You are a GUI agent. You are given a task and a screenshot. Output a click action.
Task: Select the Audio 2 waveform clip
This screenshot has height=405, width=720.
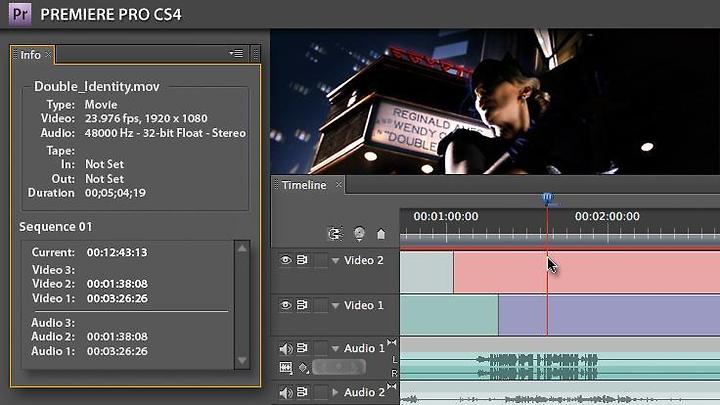pos(560,394)
